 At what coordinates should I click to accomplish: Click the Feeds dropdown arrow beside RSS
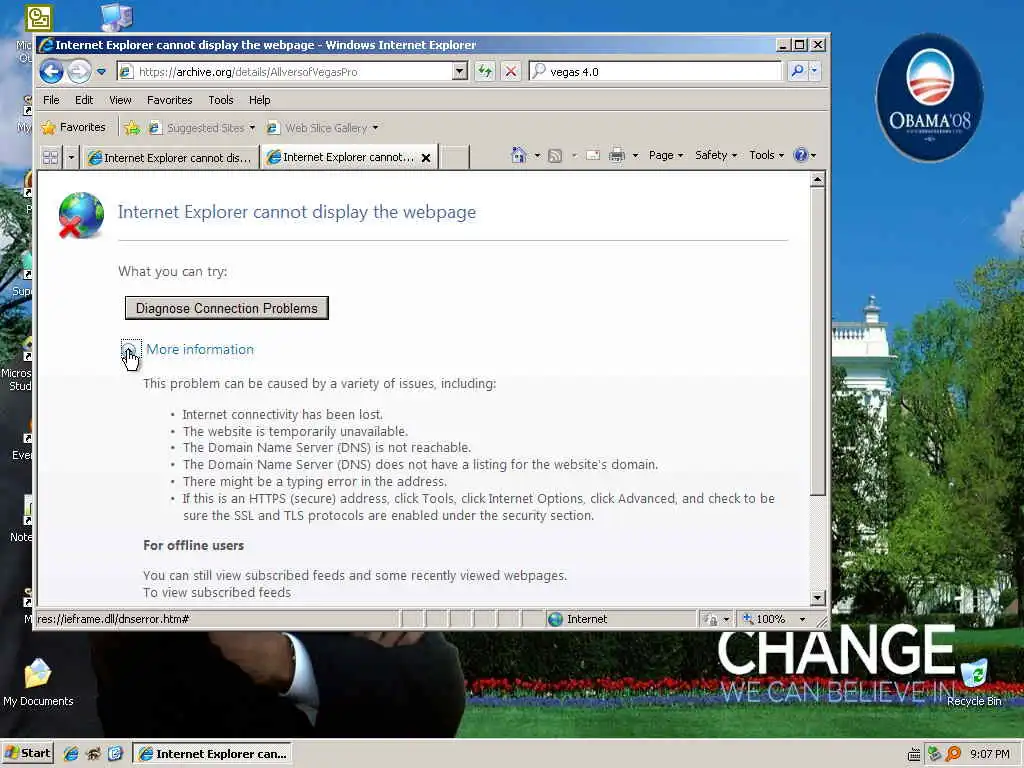[x=574, y=155]
